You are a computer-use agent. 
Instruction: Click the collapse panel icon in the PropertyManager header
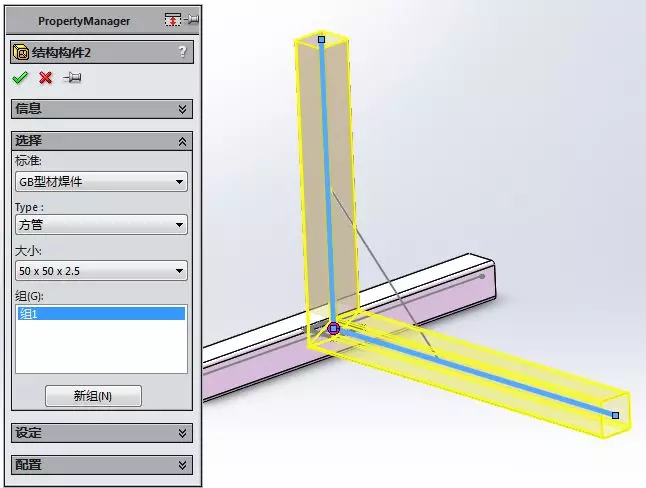coord(173,19)
